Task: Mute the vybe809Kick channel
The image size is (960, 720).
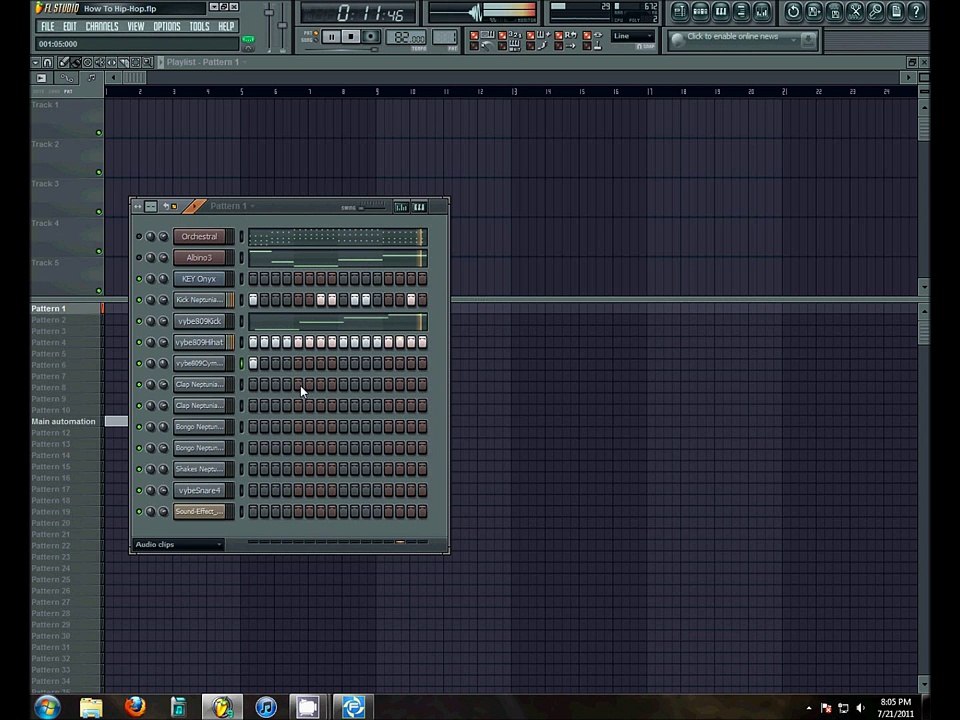Action: click(x=139, y=321)
